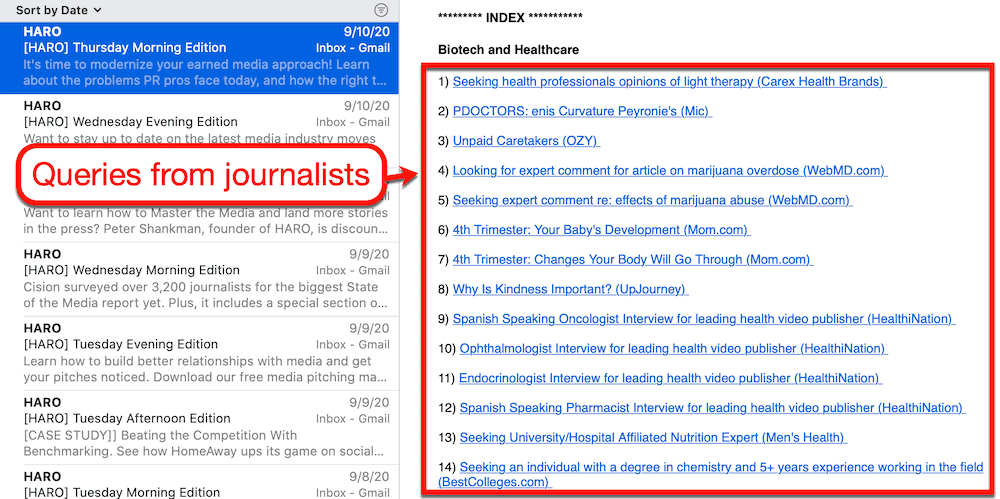Viewport: 1000px width, 499px height.
Task: Click the Men's Health Nutrition Expert link
Action: click(x=652, y=438)
